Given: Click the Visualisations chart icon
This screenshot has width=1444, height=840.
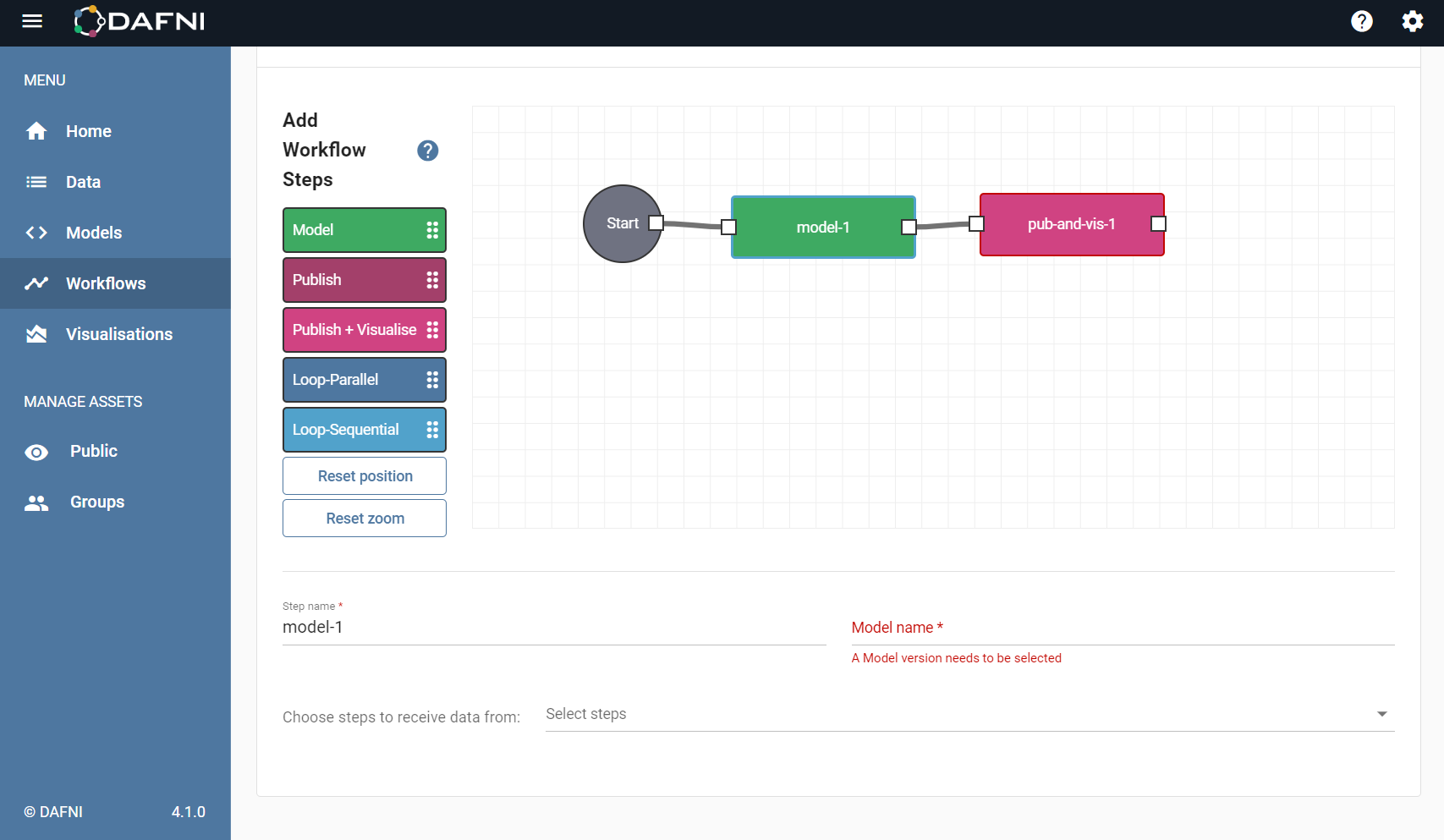Looking at the screenshot, I should (x=36, y=334).
